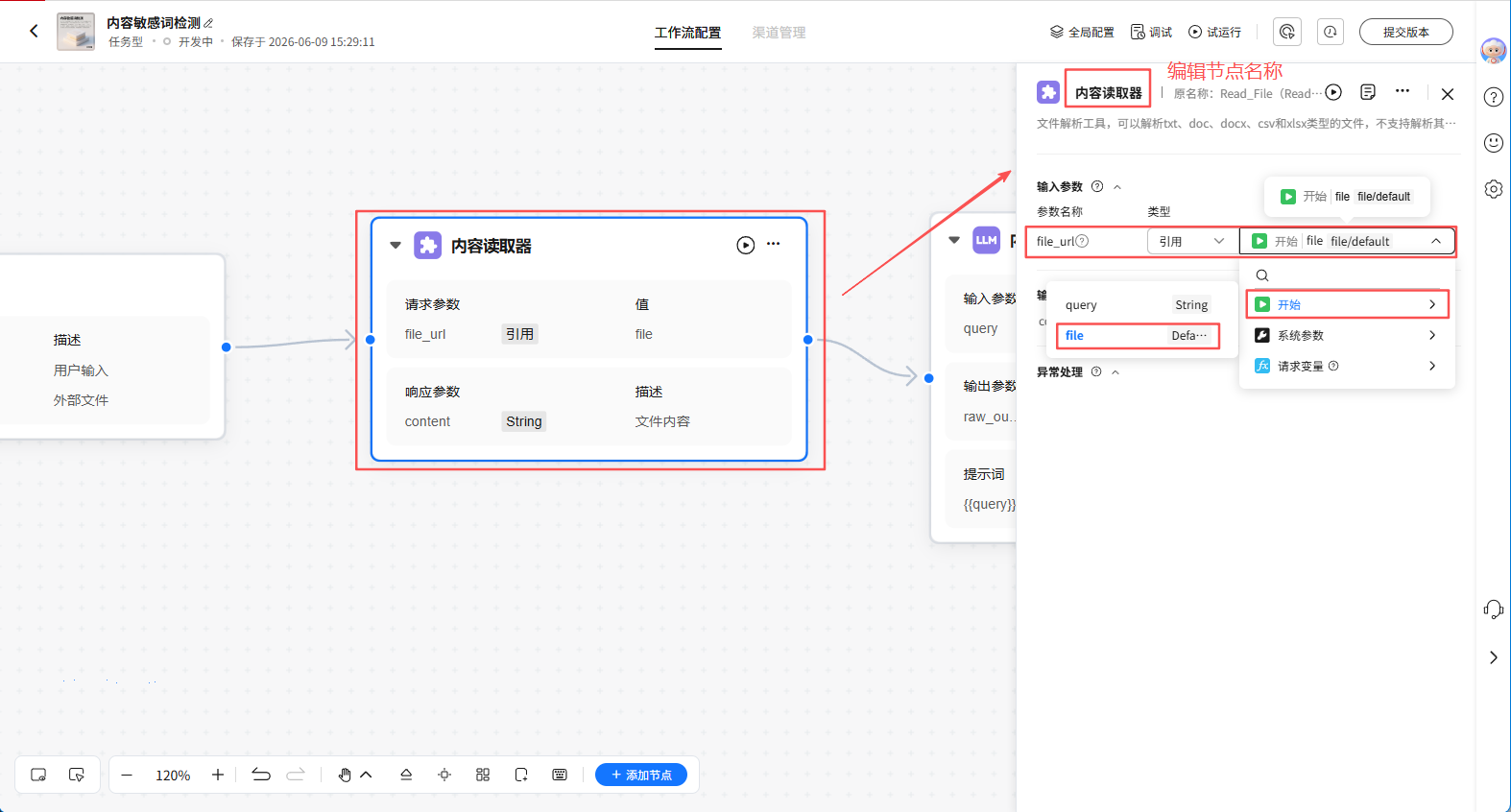
Task: Open 全局配置 global settings
Action: click(x=1082, y=32)
